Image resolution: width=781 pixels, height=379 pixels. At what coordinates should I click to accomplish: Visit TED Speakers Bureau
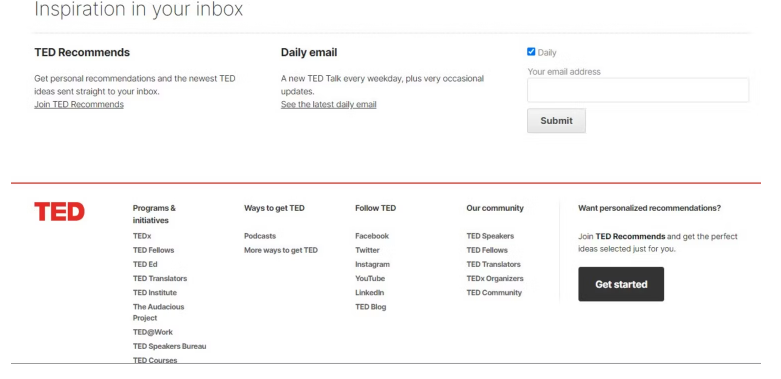169,346
